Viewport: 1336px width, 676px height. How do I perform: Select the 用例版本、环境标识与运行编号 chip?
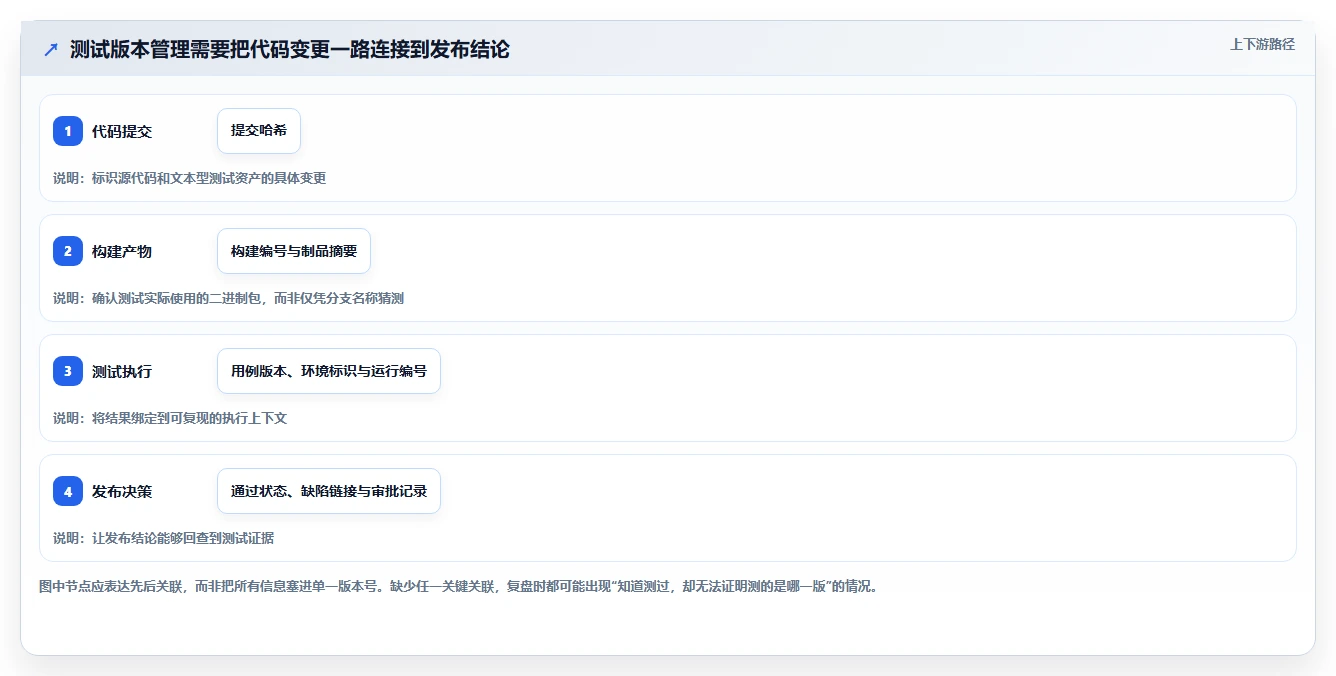tap(329, 371)
